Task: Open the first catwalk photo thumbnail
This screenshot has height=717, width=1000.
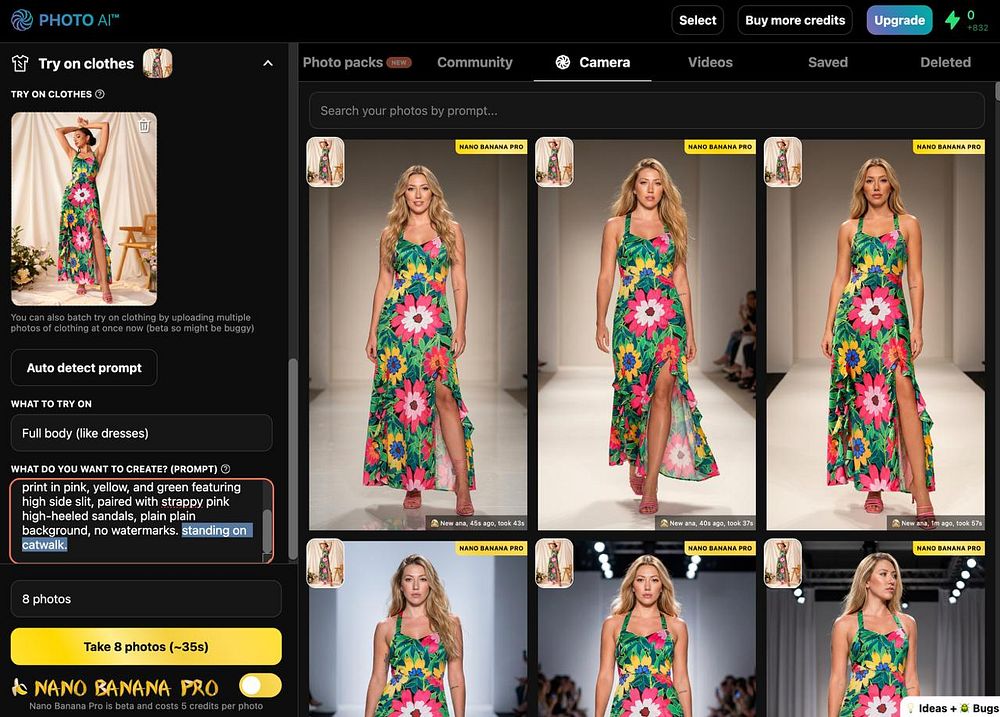Action: pos(418,335)
